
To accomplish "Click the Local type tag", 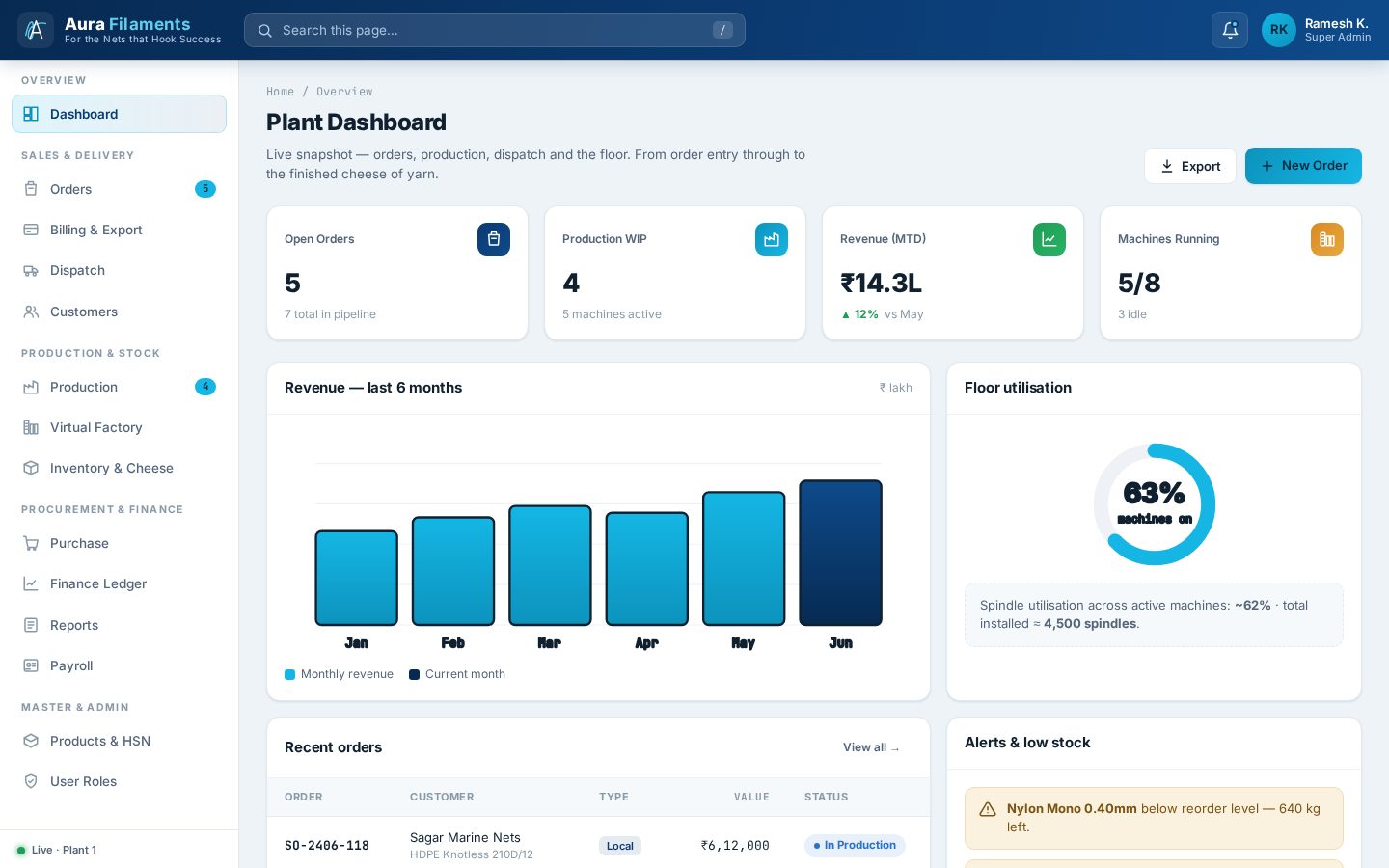I will coord(620,846).
